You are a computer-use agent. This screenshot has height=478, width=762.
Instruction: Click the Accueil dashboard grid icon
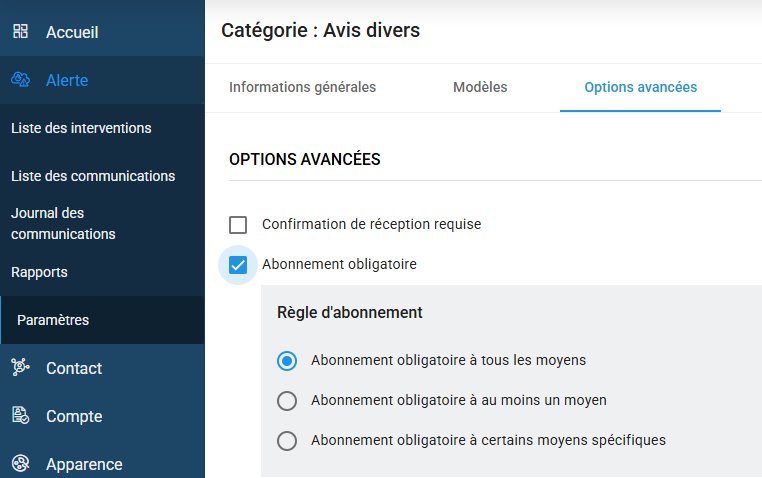[x=20, y=31]
